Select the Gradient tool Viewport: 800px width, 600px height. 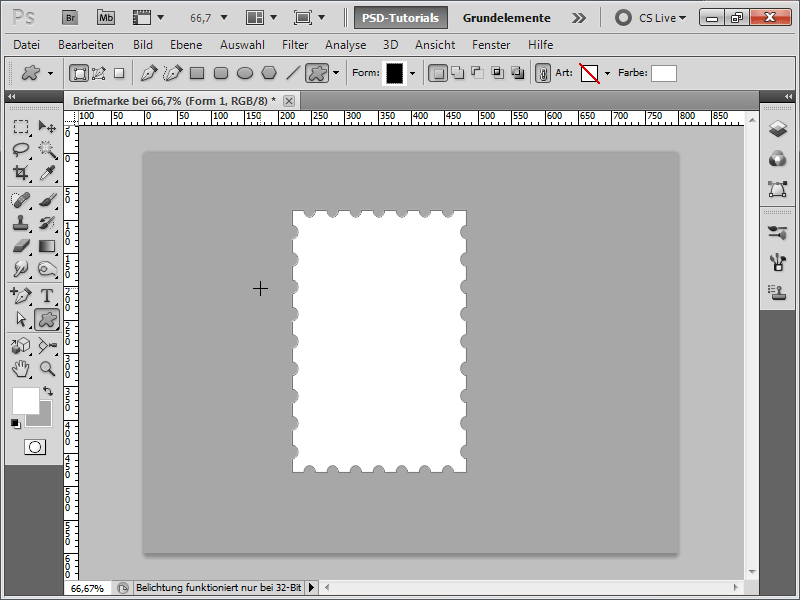coord(47,246)
